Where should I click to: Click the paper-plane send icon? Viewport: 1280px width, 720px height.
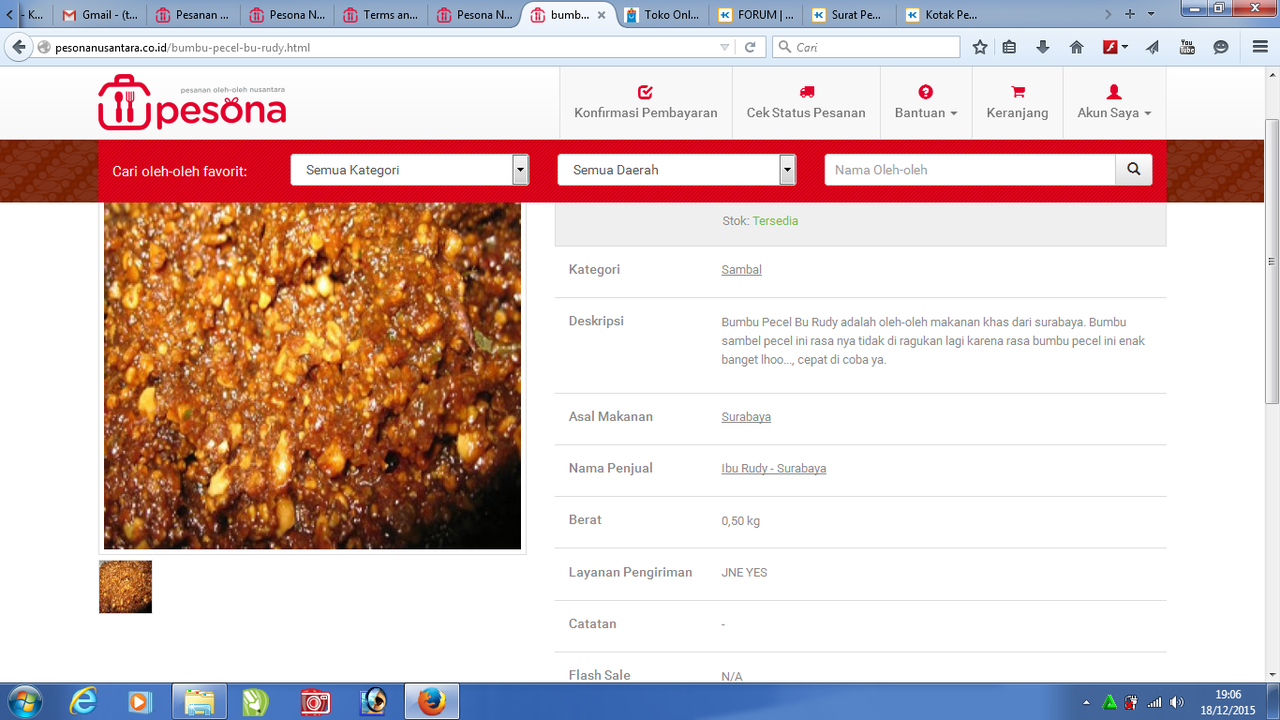1153,47
